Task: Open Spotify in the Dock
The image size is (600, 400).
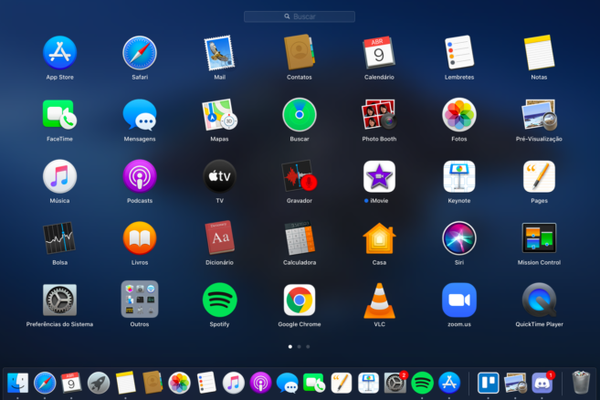Action: point(422,383)
